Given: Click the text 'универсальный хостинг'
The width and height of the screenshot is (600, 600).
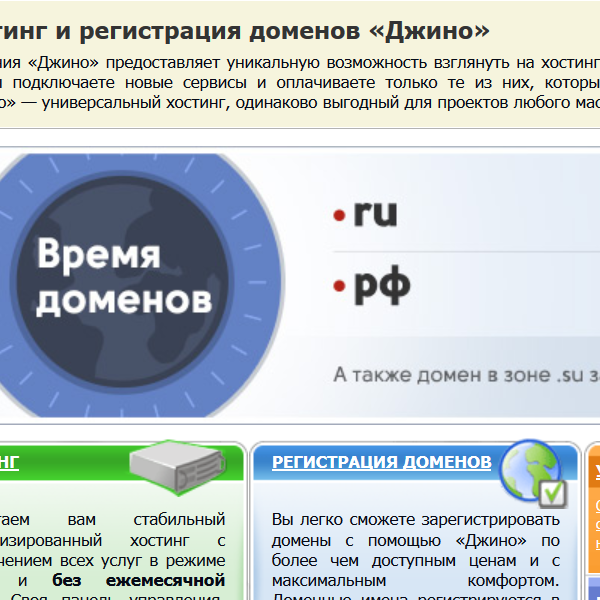Looking at the screenshot, I should 133,103.
